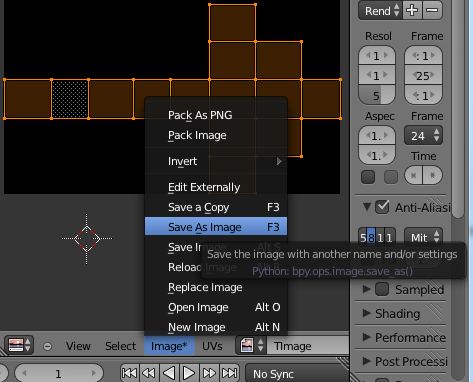This screenshot has height=382, width=473.
Task: Click the browse image datablock icon
Action: point(252,345)
